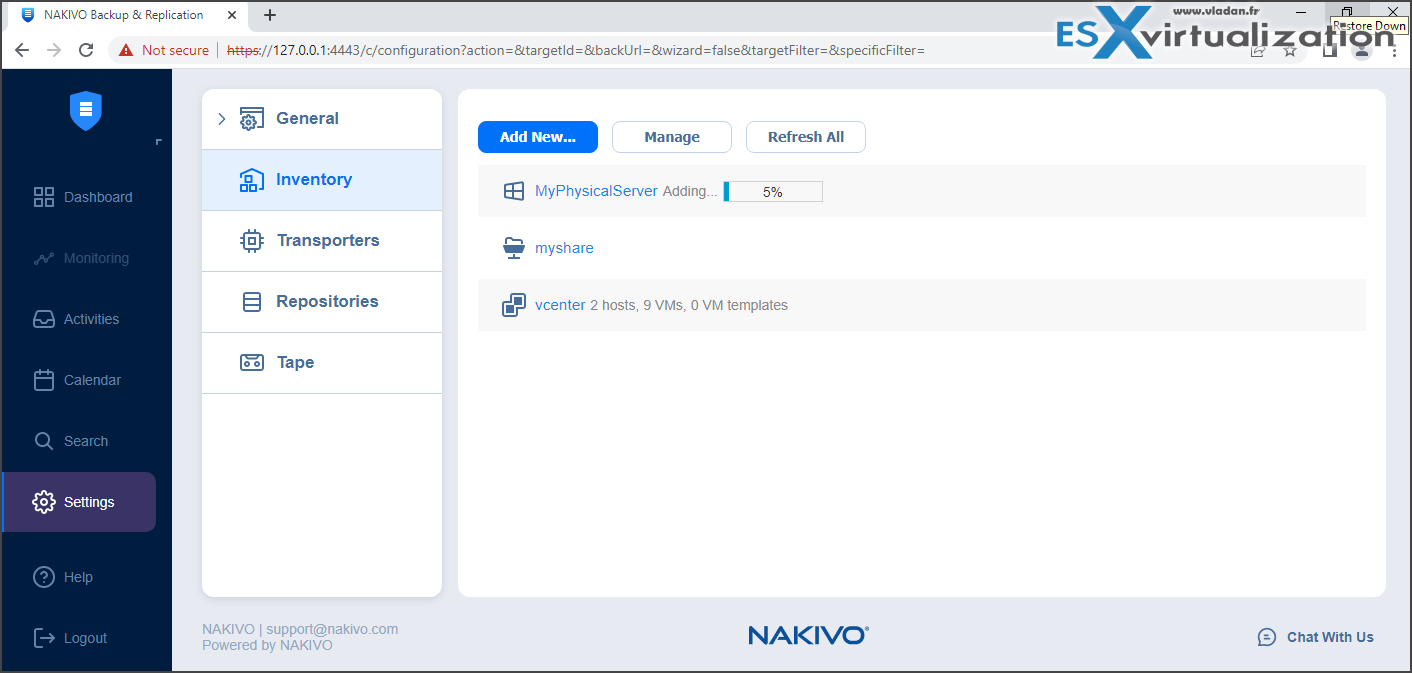Viewport: 1412px width, 673px height.
Task: Click the chat bubble icon
Action: (1267, 637)
